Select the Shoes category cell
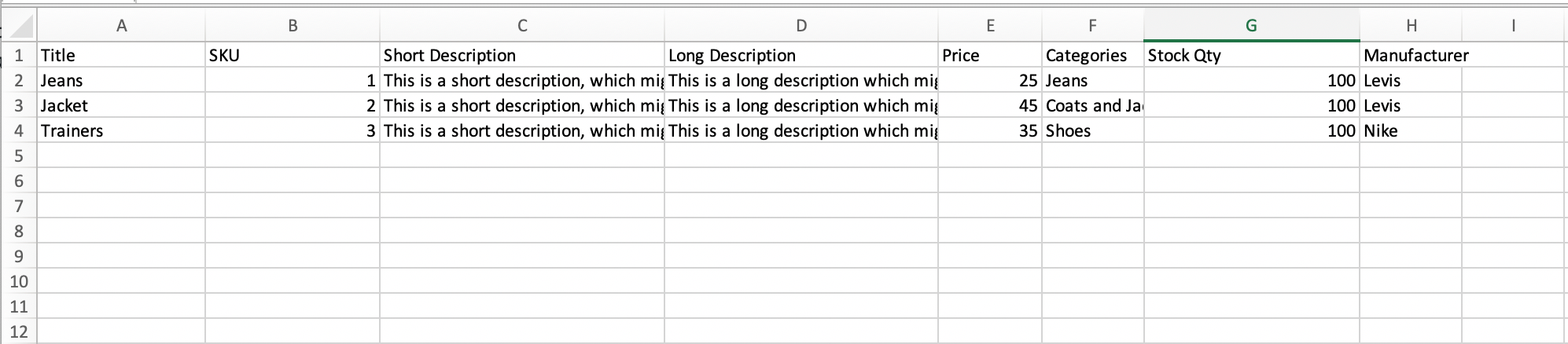 tap(1092, 130)
